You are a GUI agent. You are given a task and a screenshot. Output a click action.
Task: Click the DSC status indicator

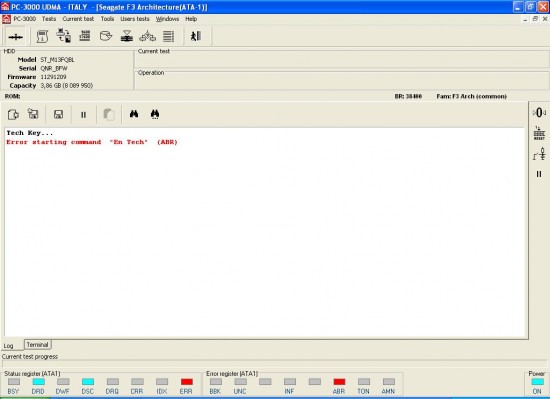[88, 381]
